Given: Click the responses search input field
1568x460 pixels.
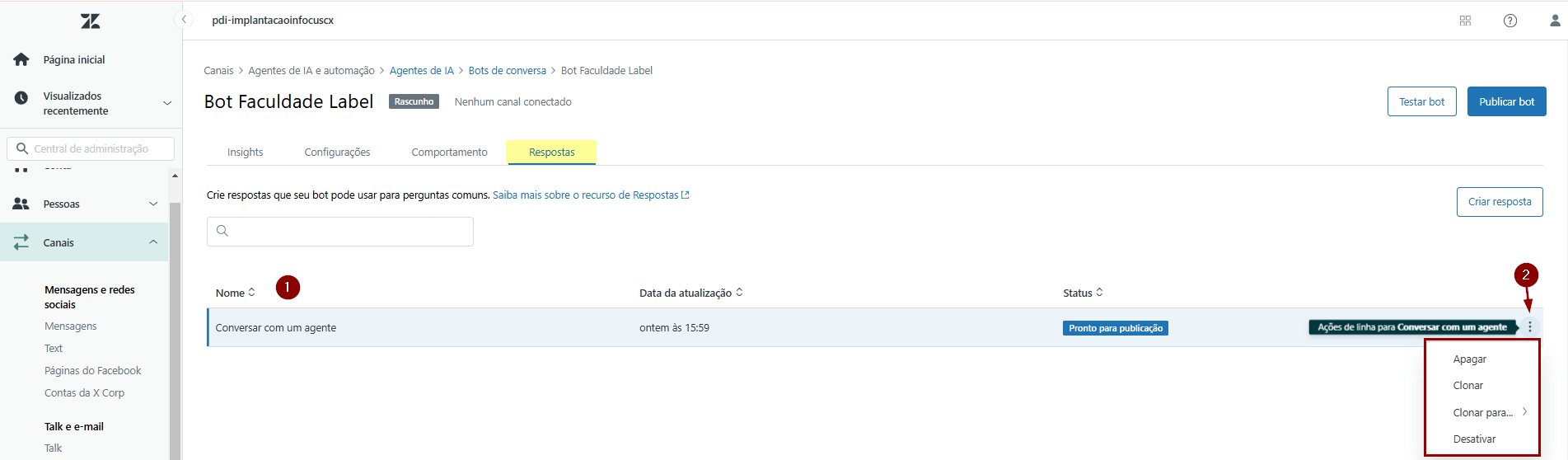Looking at the screenshot, I should (x=340, y=232).
